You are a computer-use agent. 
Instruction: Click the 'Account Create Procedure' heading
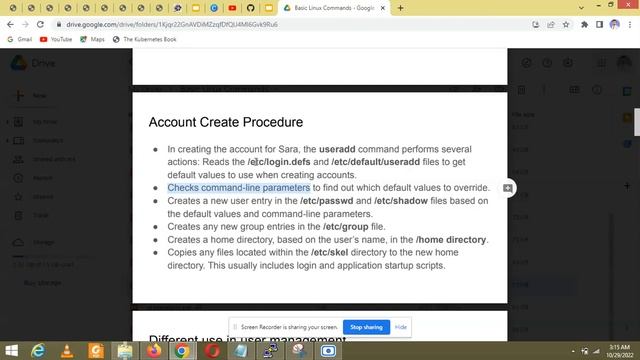[226, 122]
